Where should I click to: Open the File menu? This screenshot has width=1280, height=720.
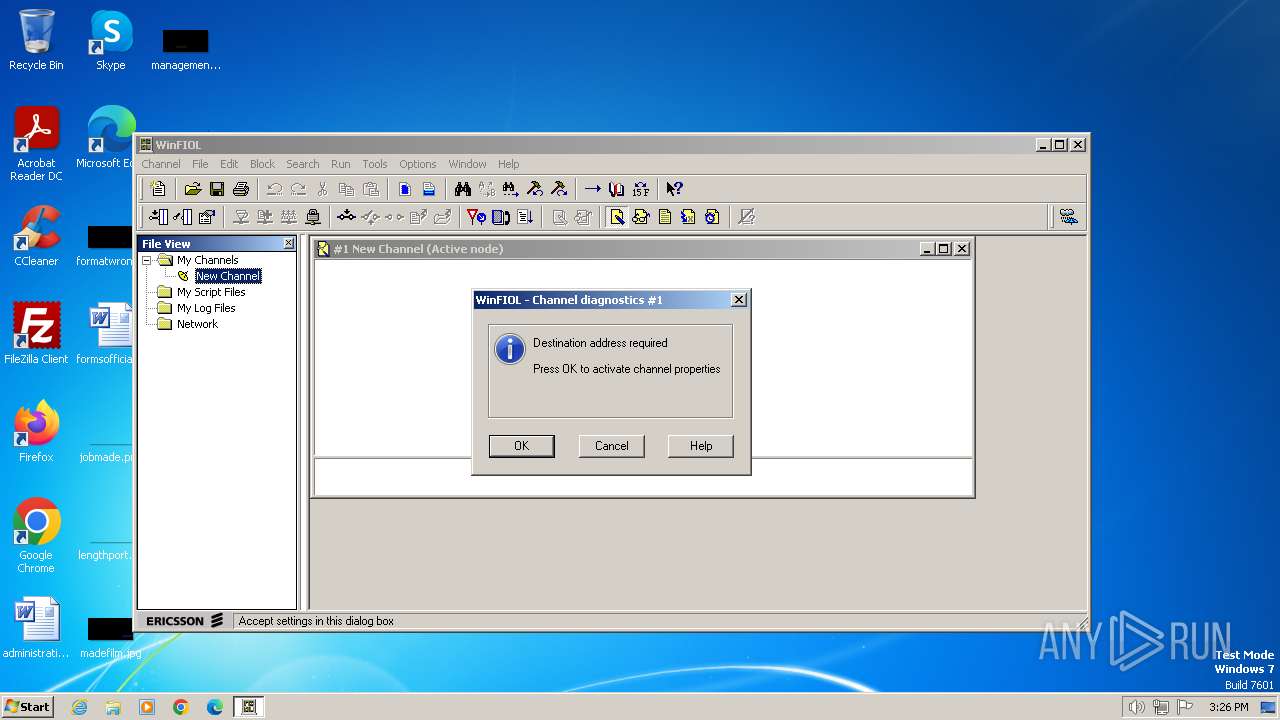[200, 164]
